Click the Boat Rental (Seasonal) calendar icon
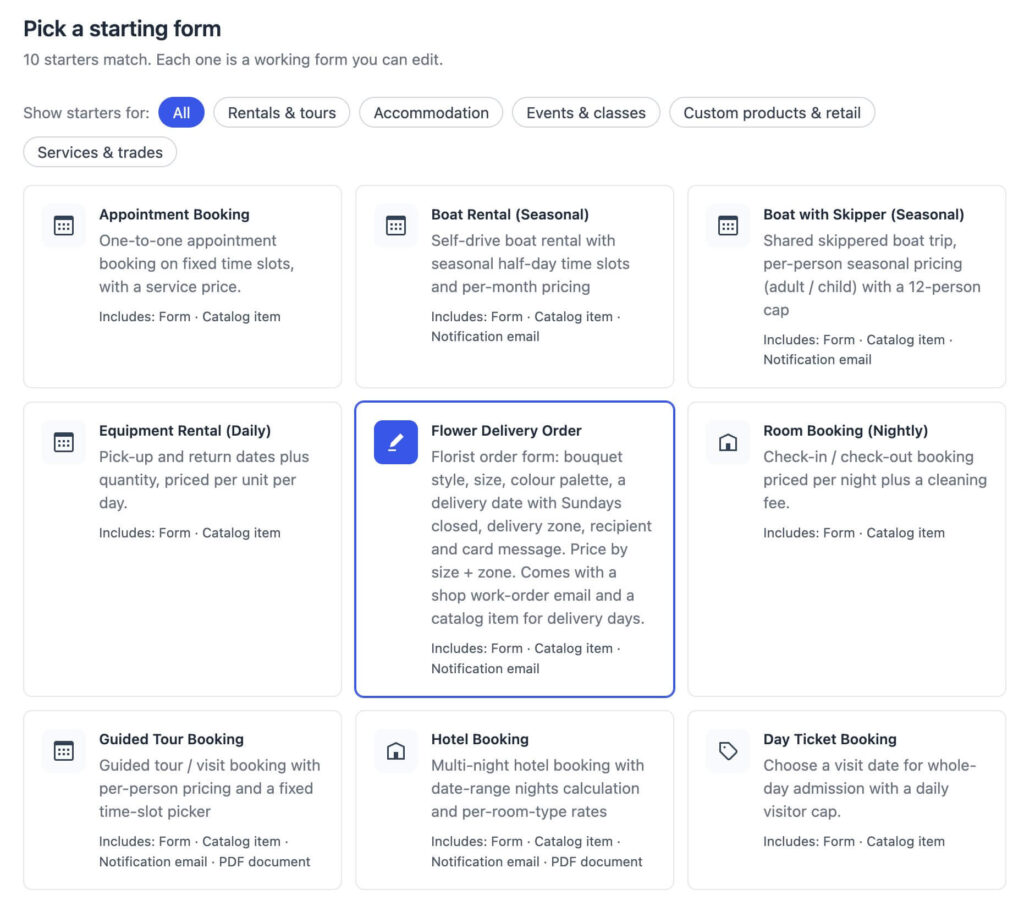 (x=396, y=226)
